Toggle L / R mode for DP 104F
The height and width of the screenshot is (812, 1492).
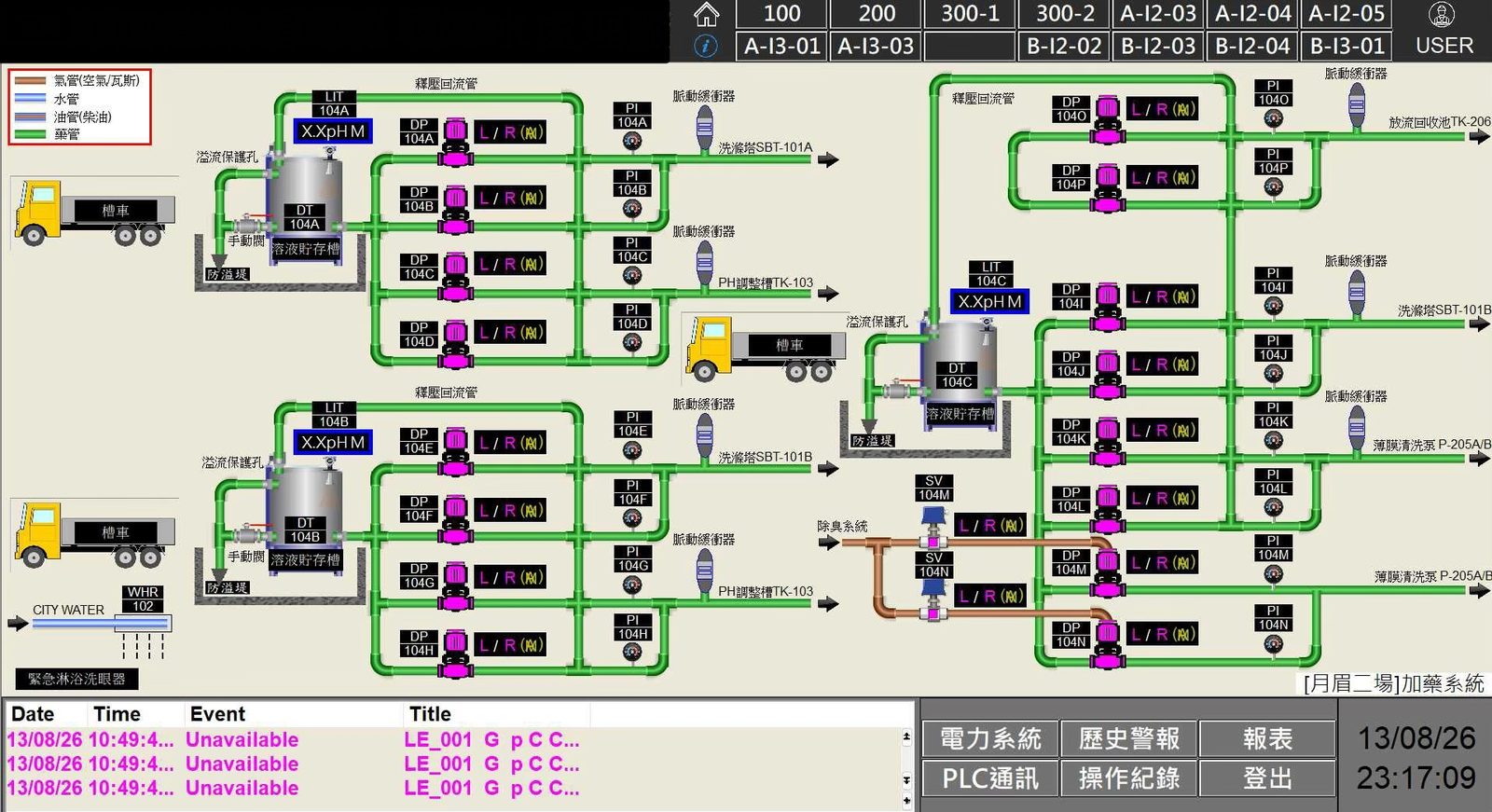[x=511, y=511]
